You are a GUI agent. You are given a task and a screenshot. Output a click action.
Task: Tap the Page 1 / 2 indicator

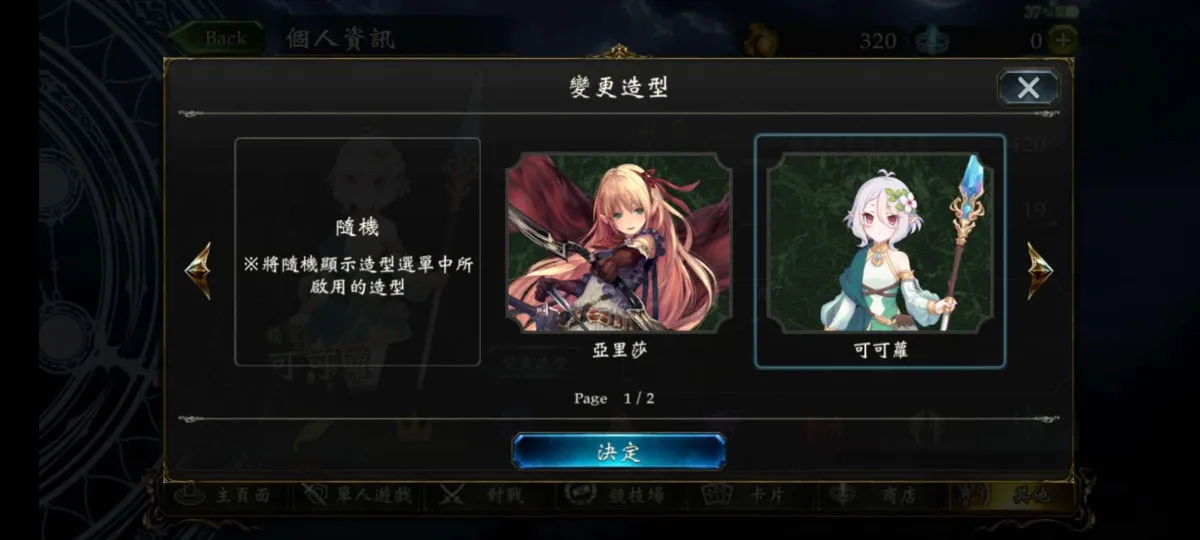(x=614, y=398)
